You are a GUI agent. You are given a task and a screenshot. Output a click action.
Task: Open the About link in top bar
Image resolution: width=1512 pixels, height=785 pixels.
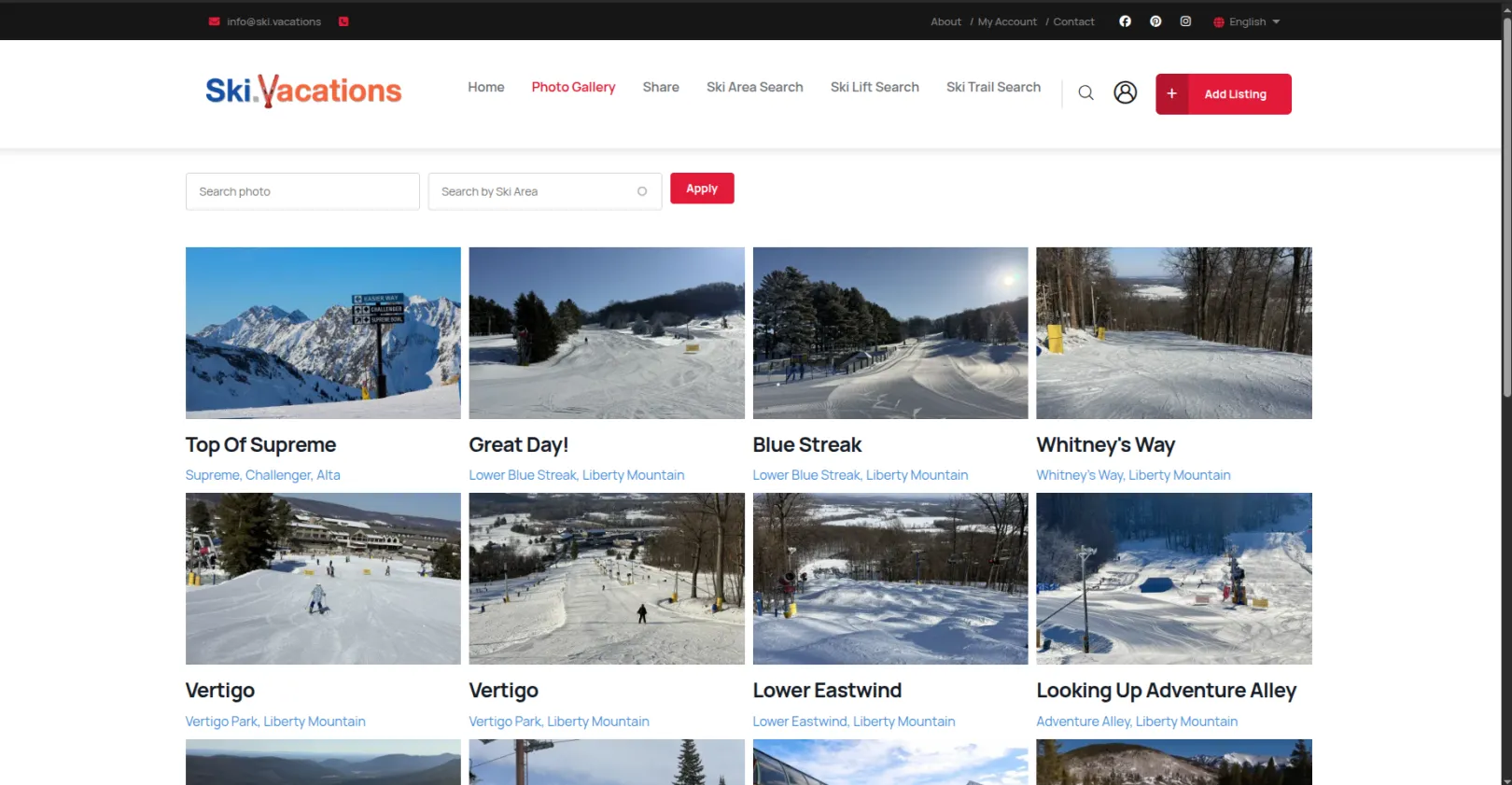945,21
